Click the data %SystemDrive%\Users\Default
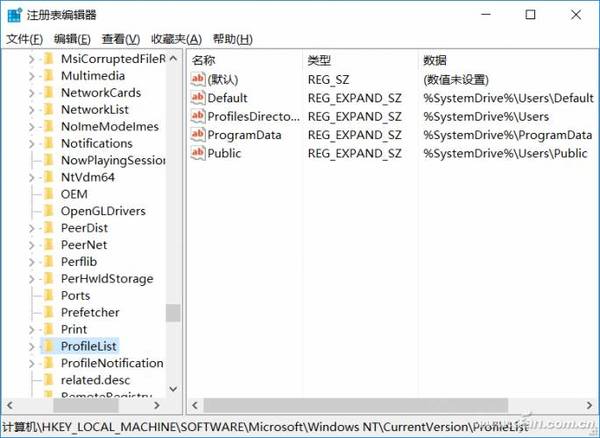Viewport: 600px width, 438px height. [508, 98]
